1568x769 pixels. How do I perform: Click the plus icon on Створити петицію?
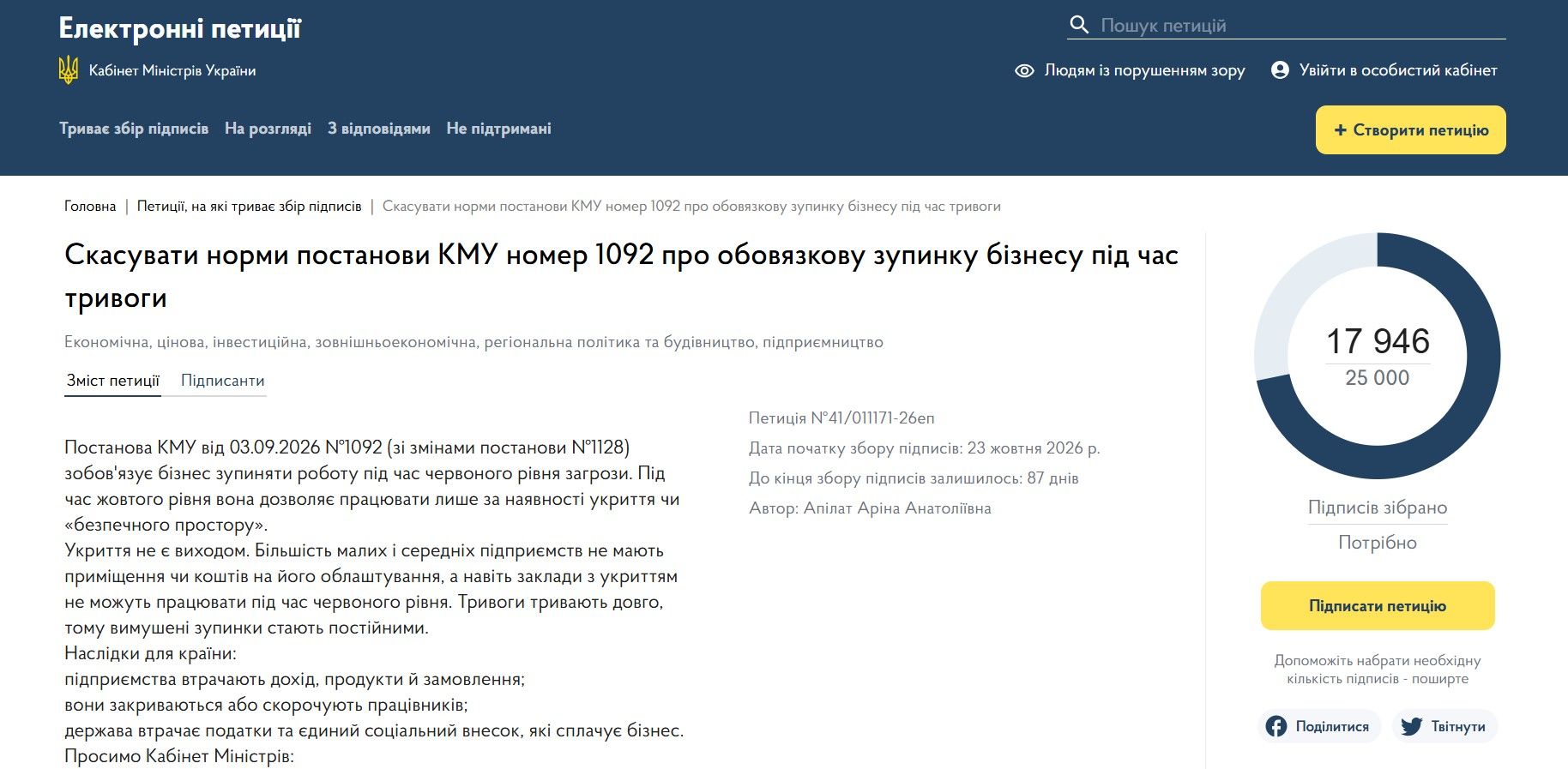tap(1341, 130)
